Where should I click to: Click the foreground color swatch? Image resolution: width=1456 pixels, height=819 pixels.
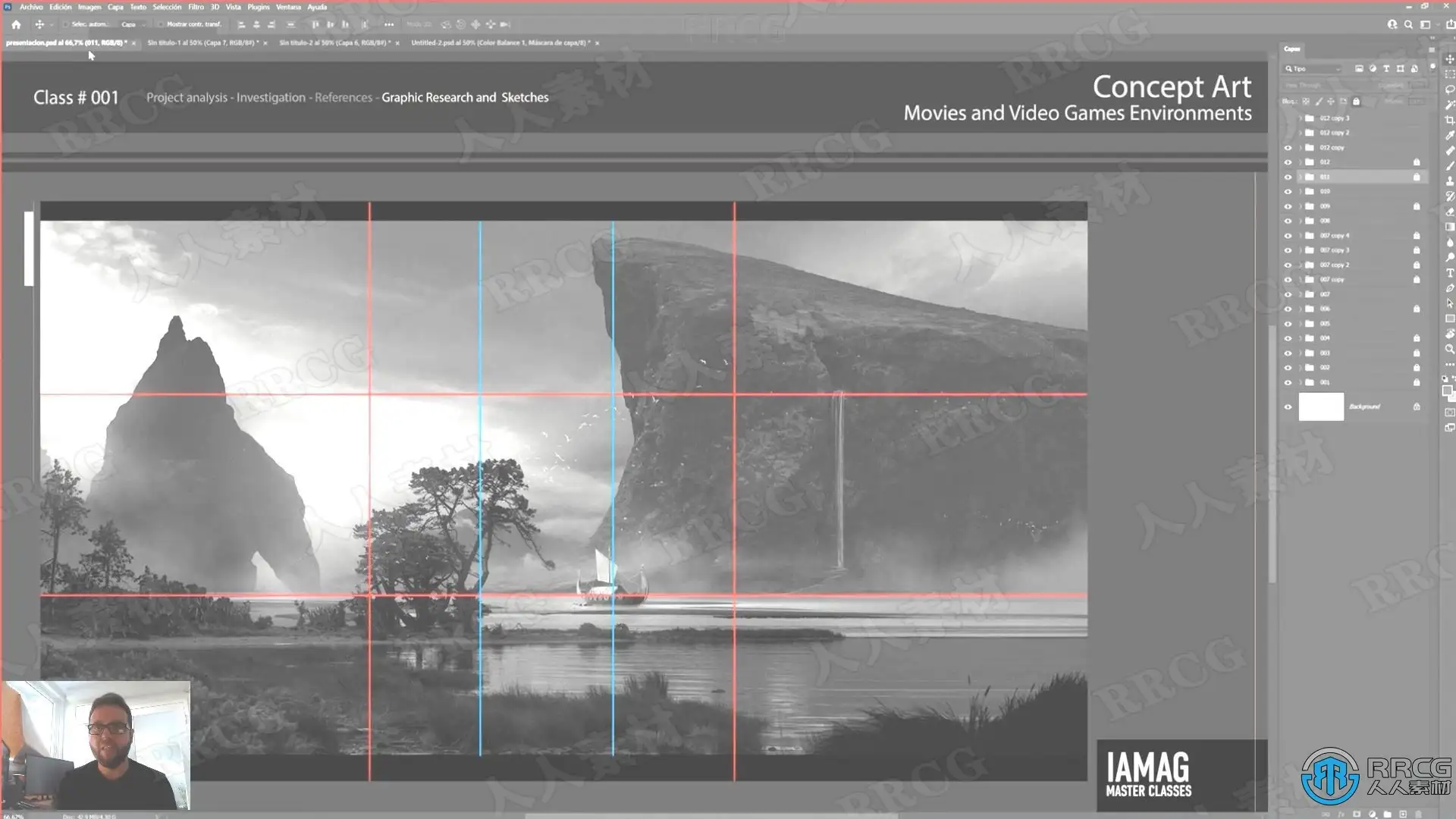(x=1447, y=390)
